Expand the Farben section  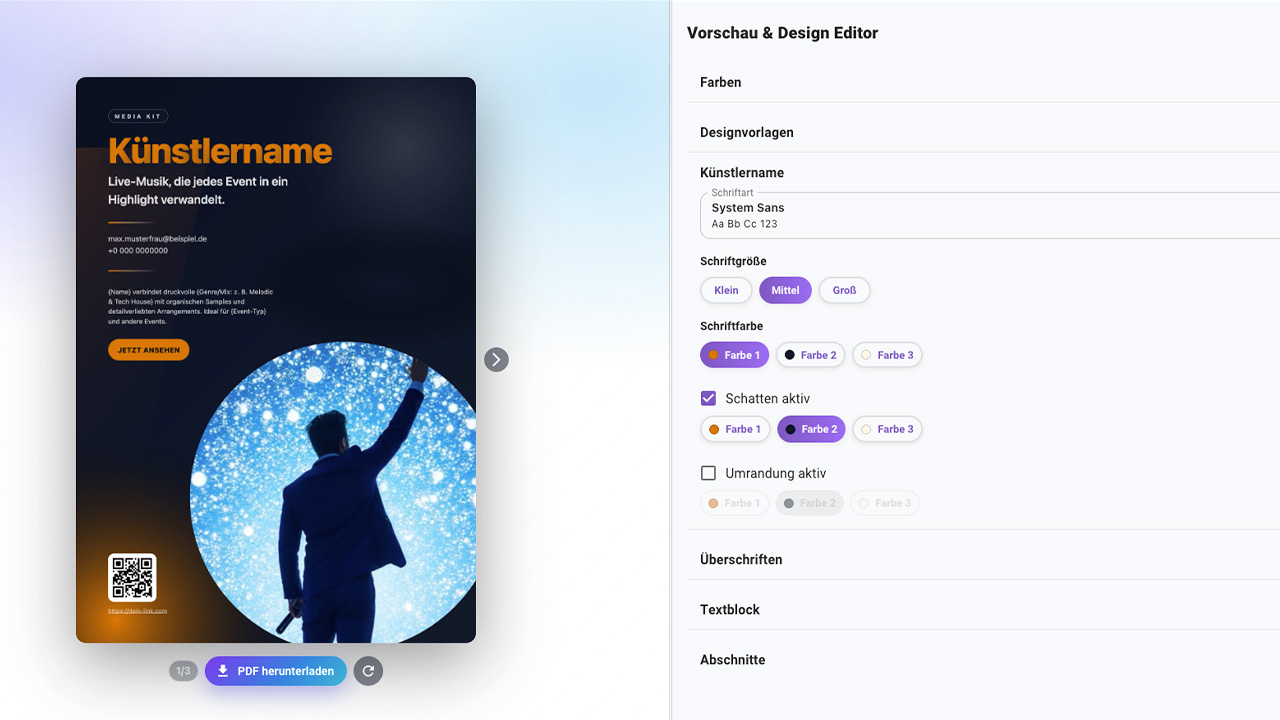[983, 82]
